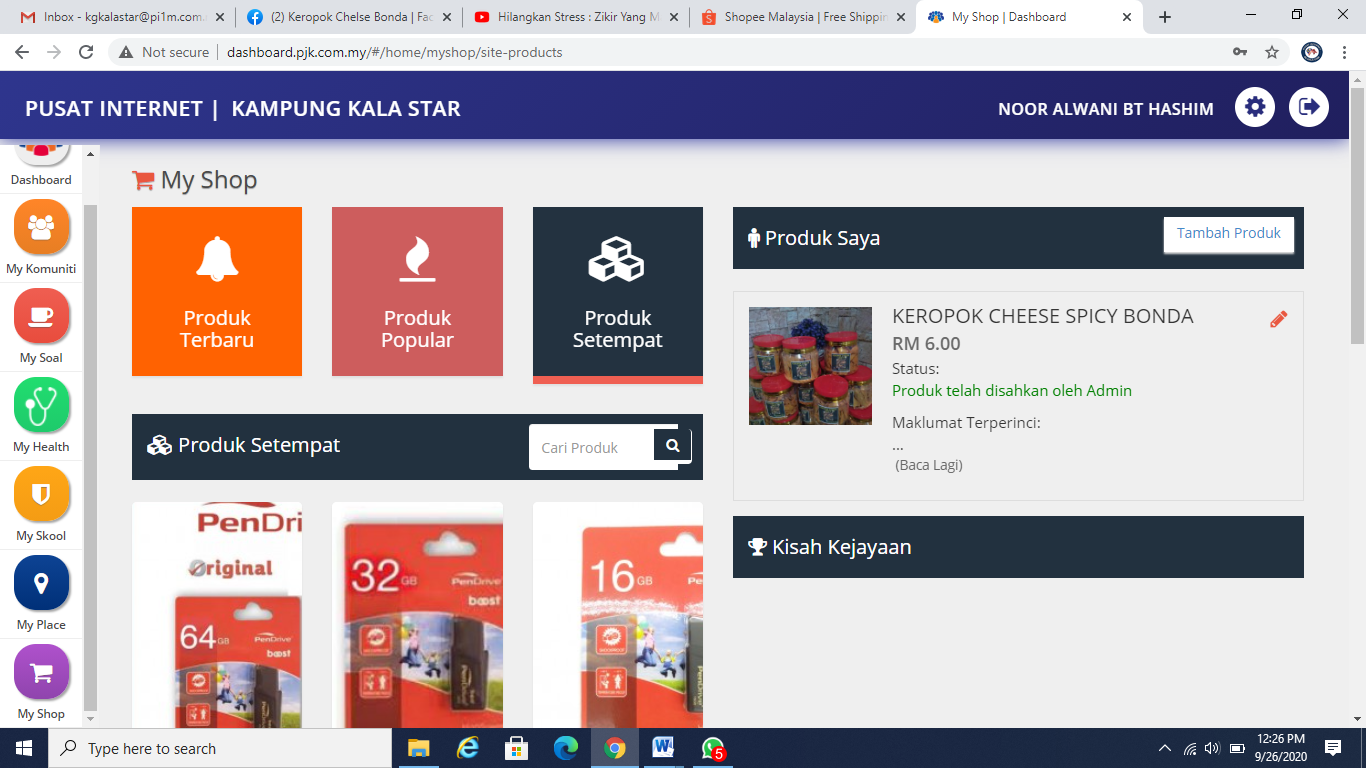Click the logout icon in header
Viewport: 1366px width, 768px height.
point(1308,107)
